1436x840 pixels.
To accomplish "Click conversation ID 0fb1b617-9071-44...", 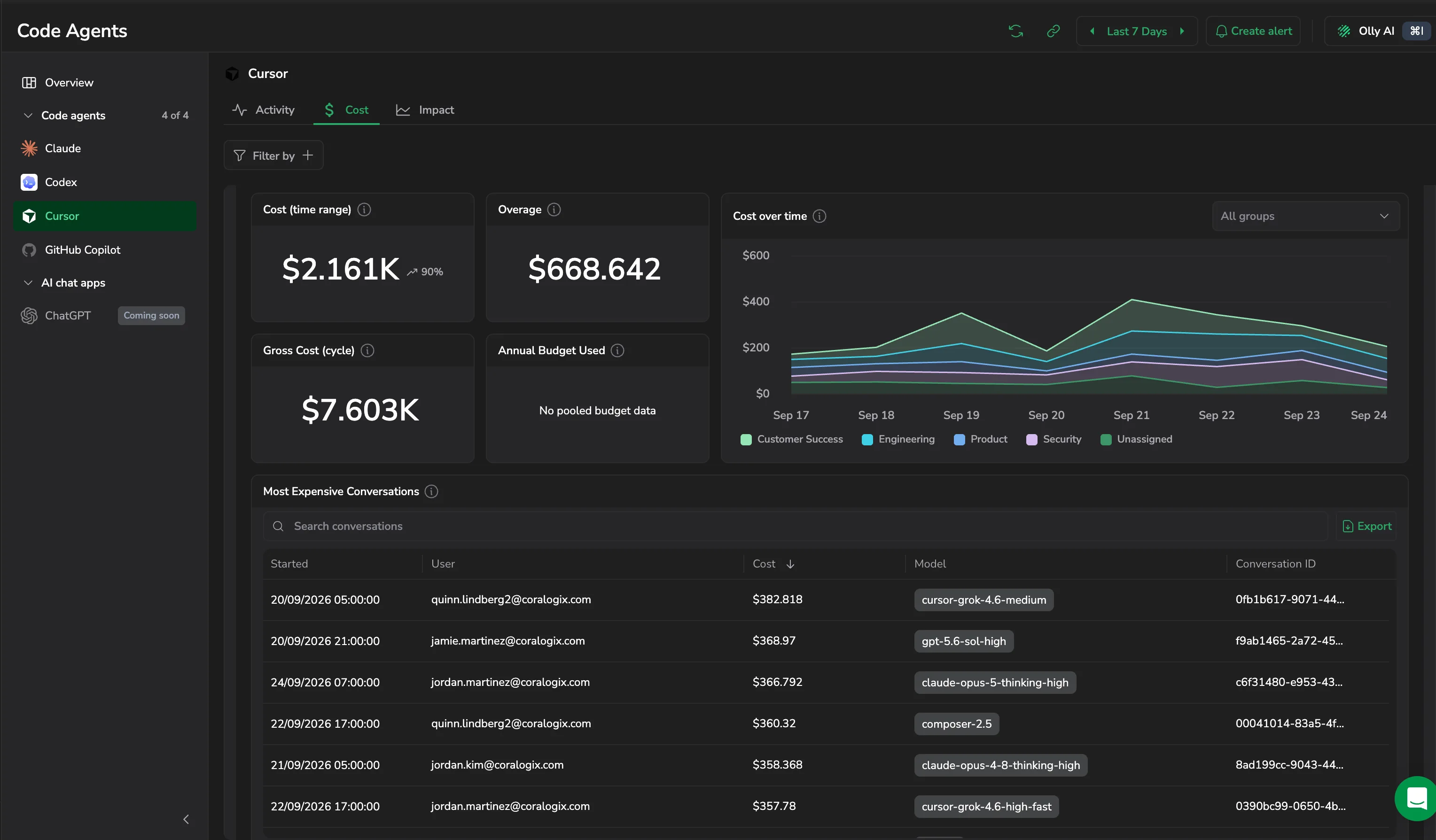I will click(x=1289, y=599).
